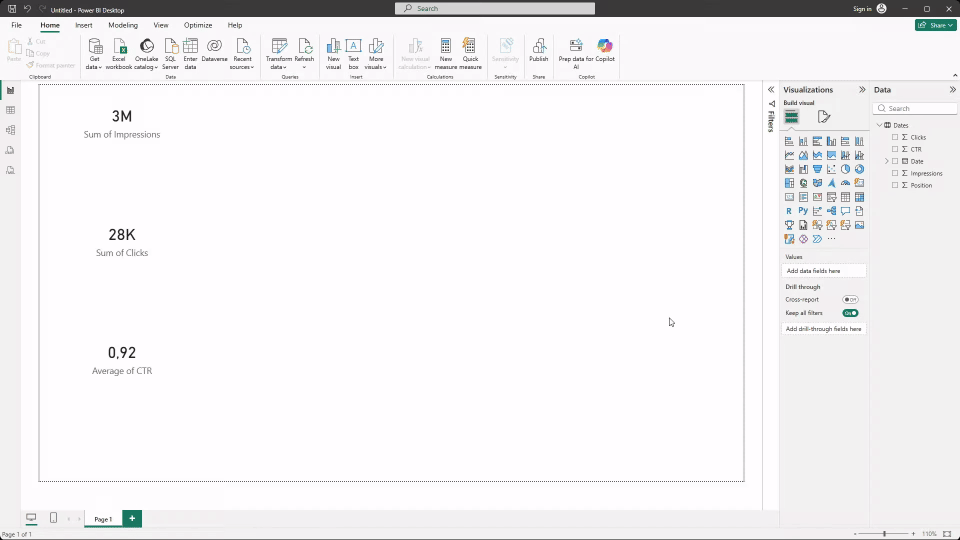Image resolution: width=960 pixels, height=540 pixels.
Task: Select the Build visual fields icon
Action: point(792,116)
